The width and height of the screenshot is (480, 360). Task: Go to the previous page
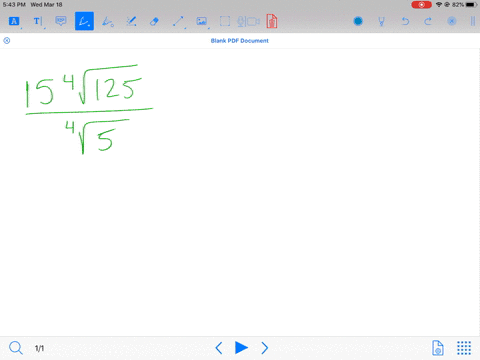pyautogui.click(x=219, y=348)
